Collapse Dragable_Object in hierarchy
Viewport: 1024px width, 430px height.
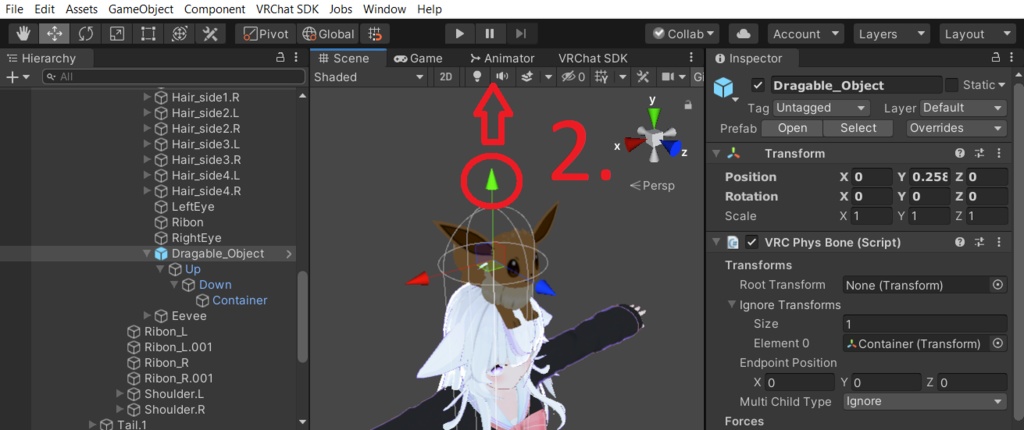(147, 254)
